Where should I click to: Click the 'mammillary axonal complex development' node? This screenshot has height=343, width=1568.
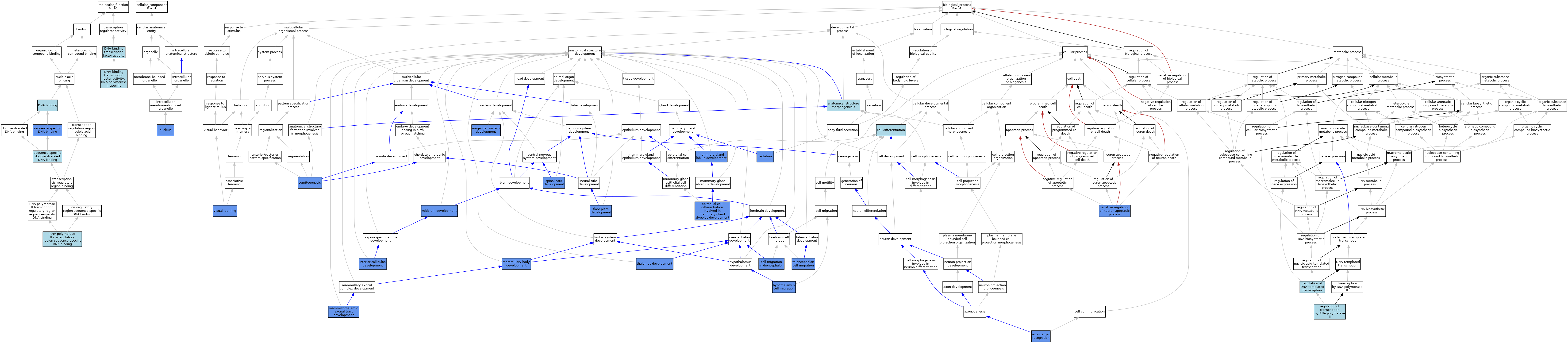(x=357, y=287)
